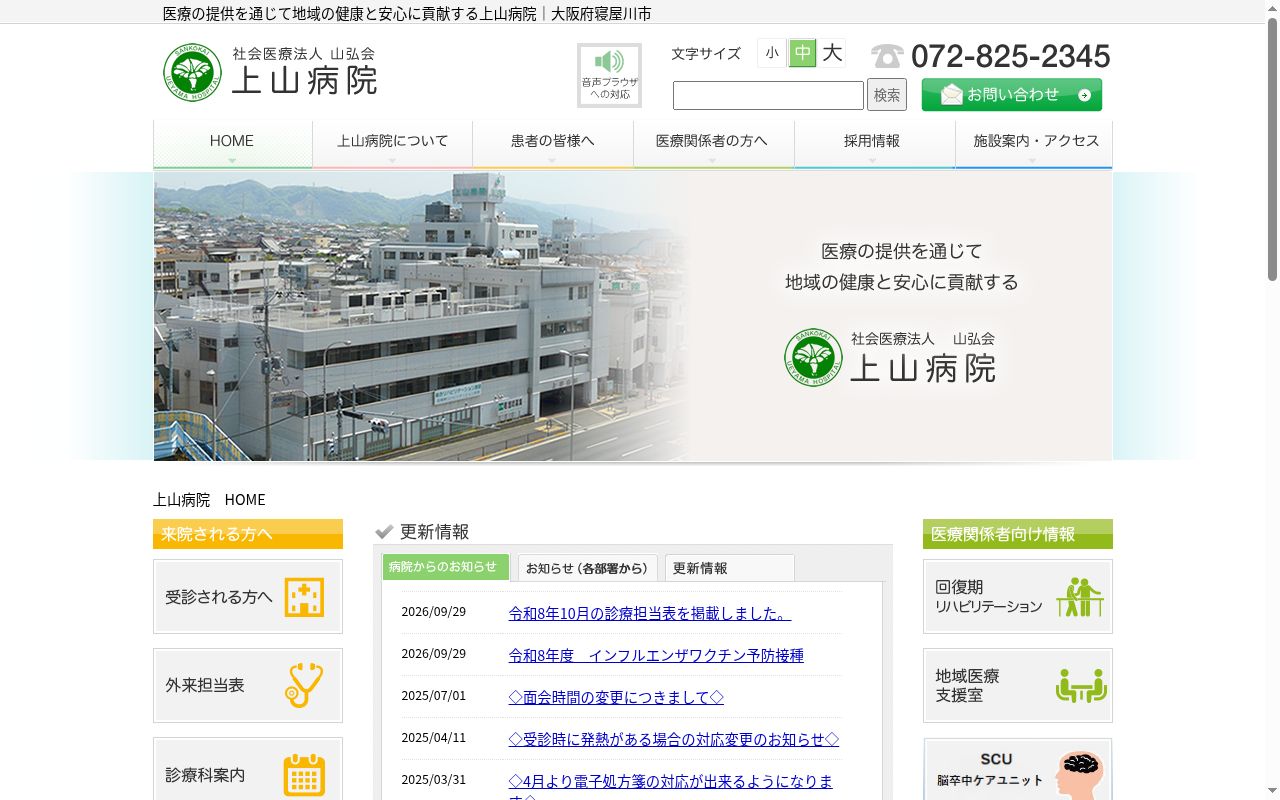This screenshot has height=800, width=1280.
Task: Click the hospital building banner image
Action: coord(633,316)
